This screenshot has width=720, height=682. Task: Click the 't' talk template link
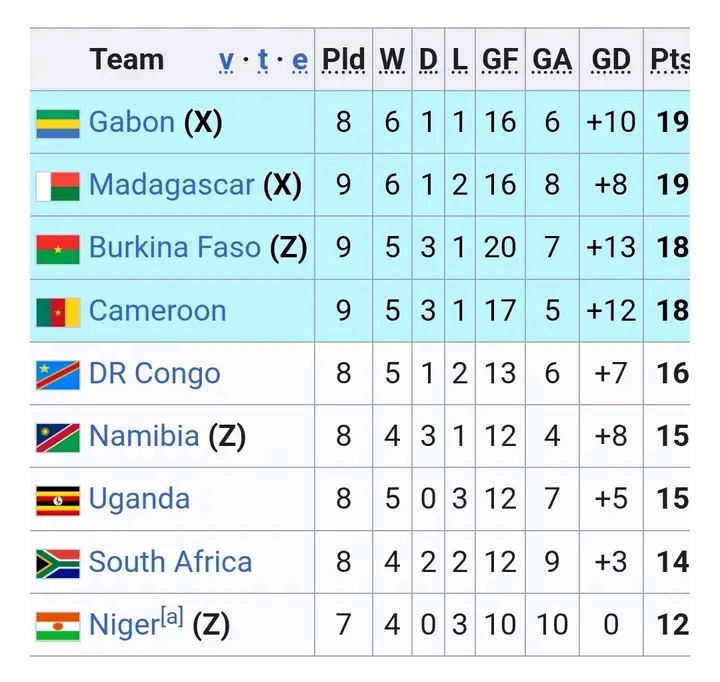pyautogui.click(x=263, y=60)
